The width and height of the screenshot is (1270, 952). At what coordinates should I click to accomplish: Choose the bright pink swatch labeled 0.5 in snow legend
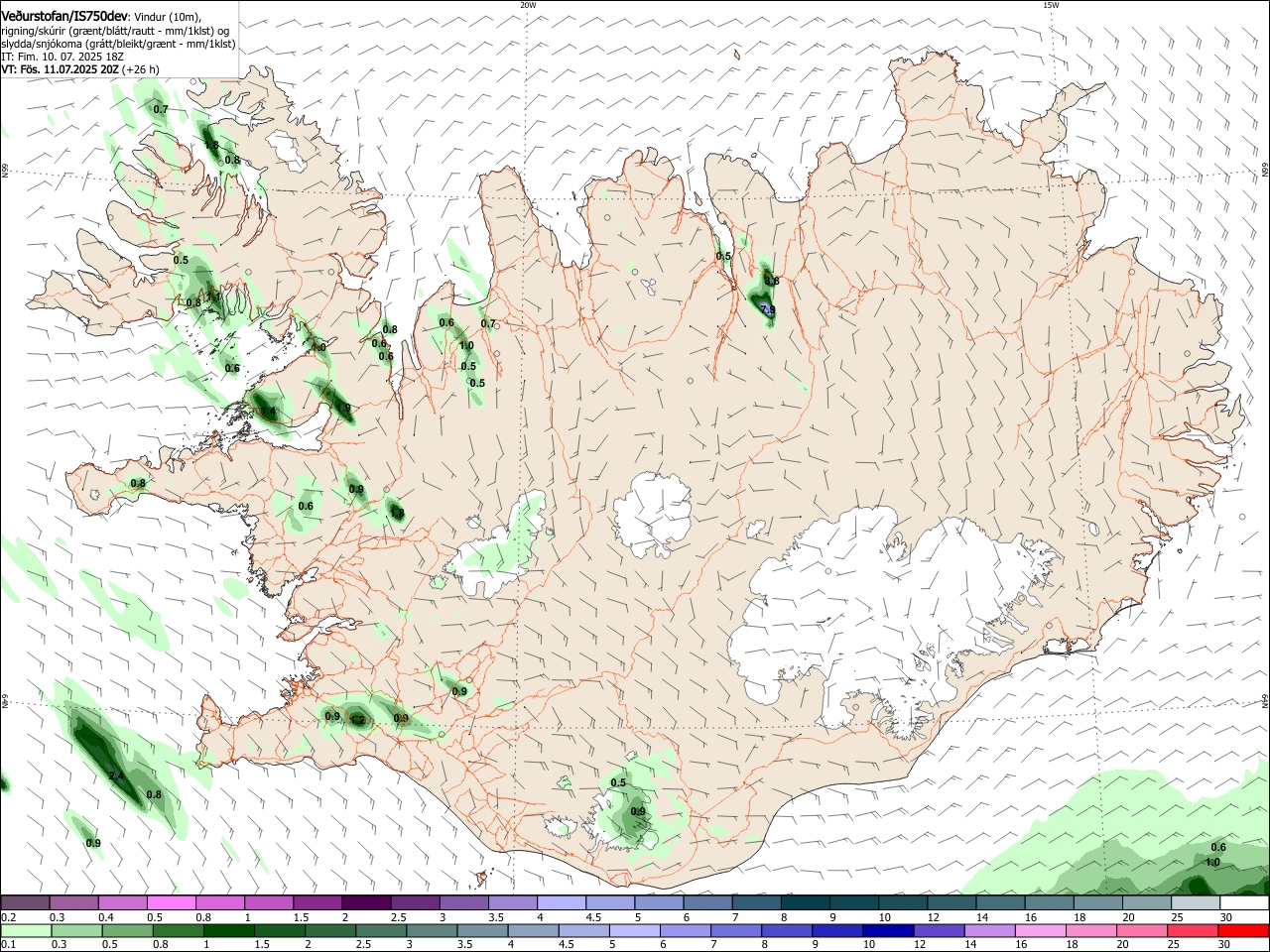click(171, 902)
